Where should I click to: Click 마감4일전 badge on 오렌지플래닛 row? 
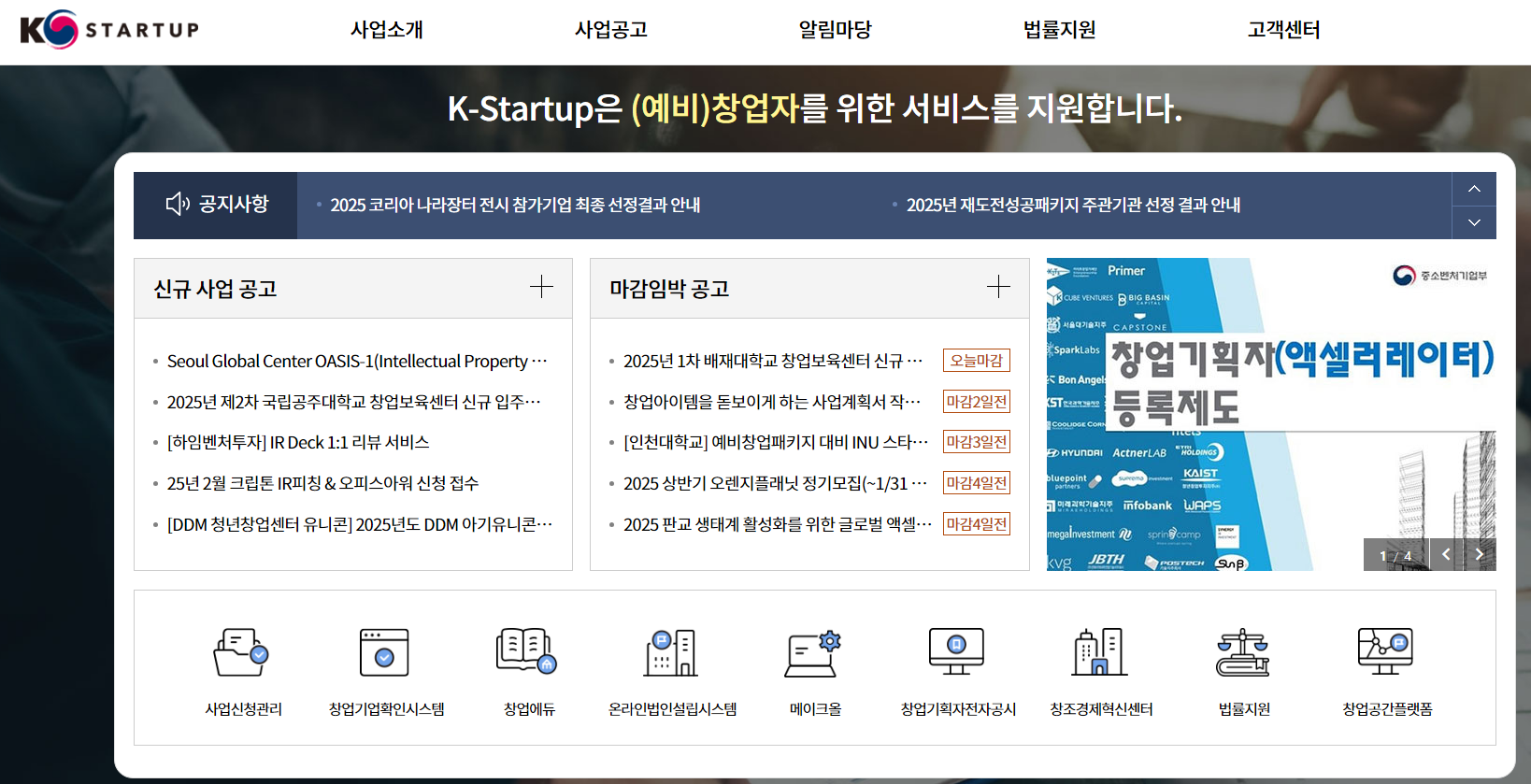(977, 483)
